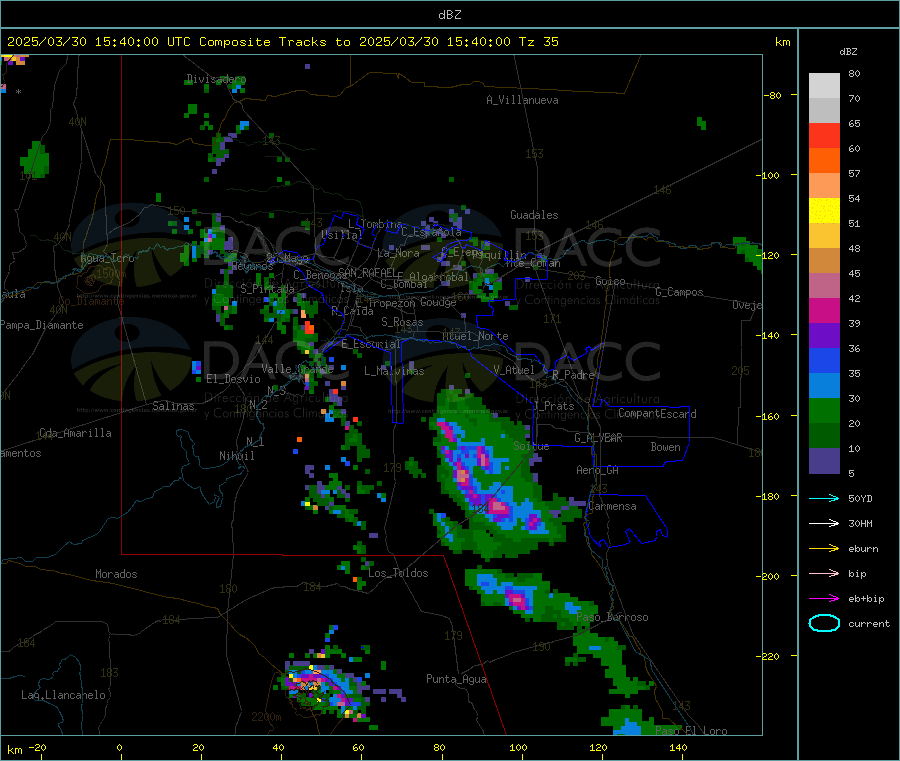Click the magenta 39 dBZ legend swatch

click(824, 310)
